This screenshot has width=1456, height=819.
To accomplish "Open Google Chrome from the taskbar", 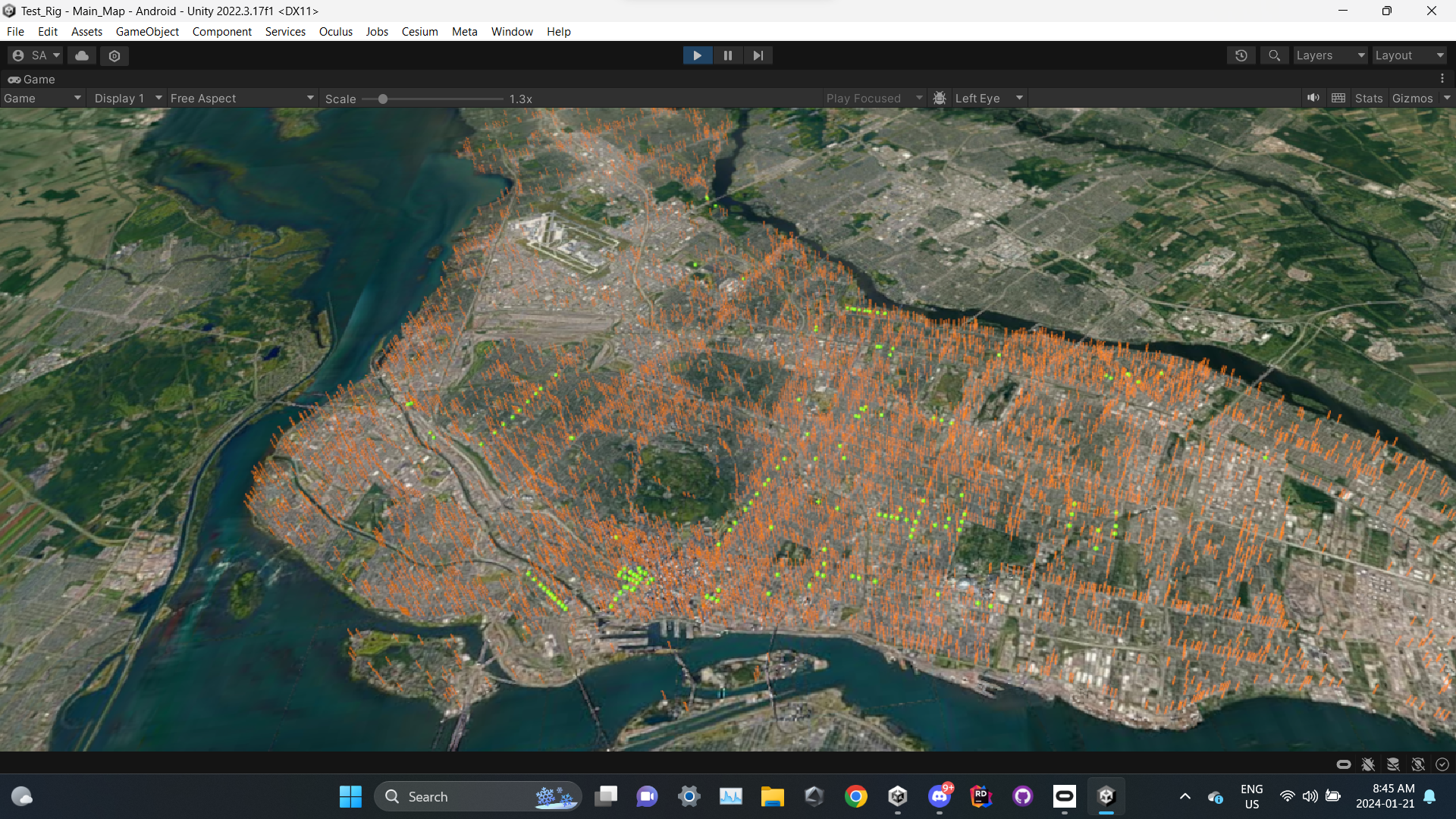I will 855,796.
